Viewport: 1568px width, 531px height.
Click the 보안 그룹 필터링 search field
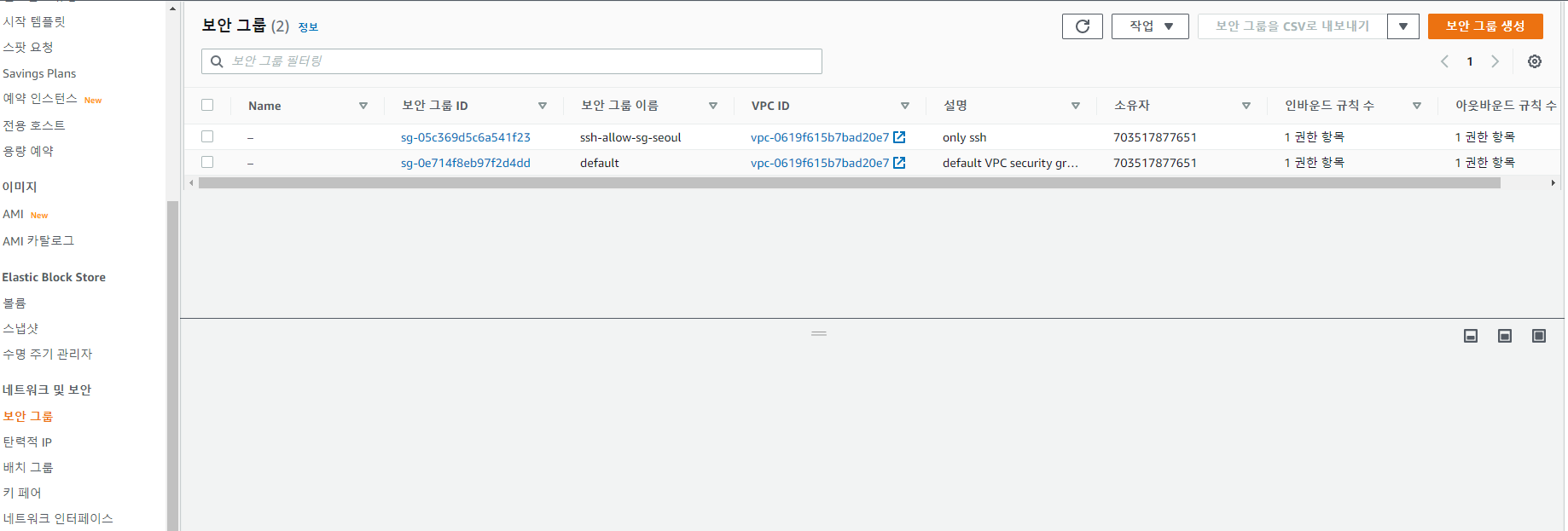coord(512,61)
